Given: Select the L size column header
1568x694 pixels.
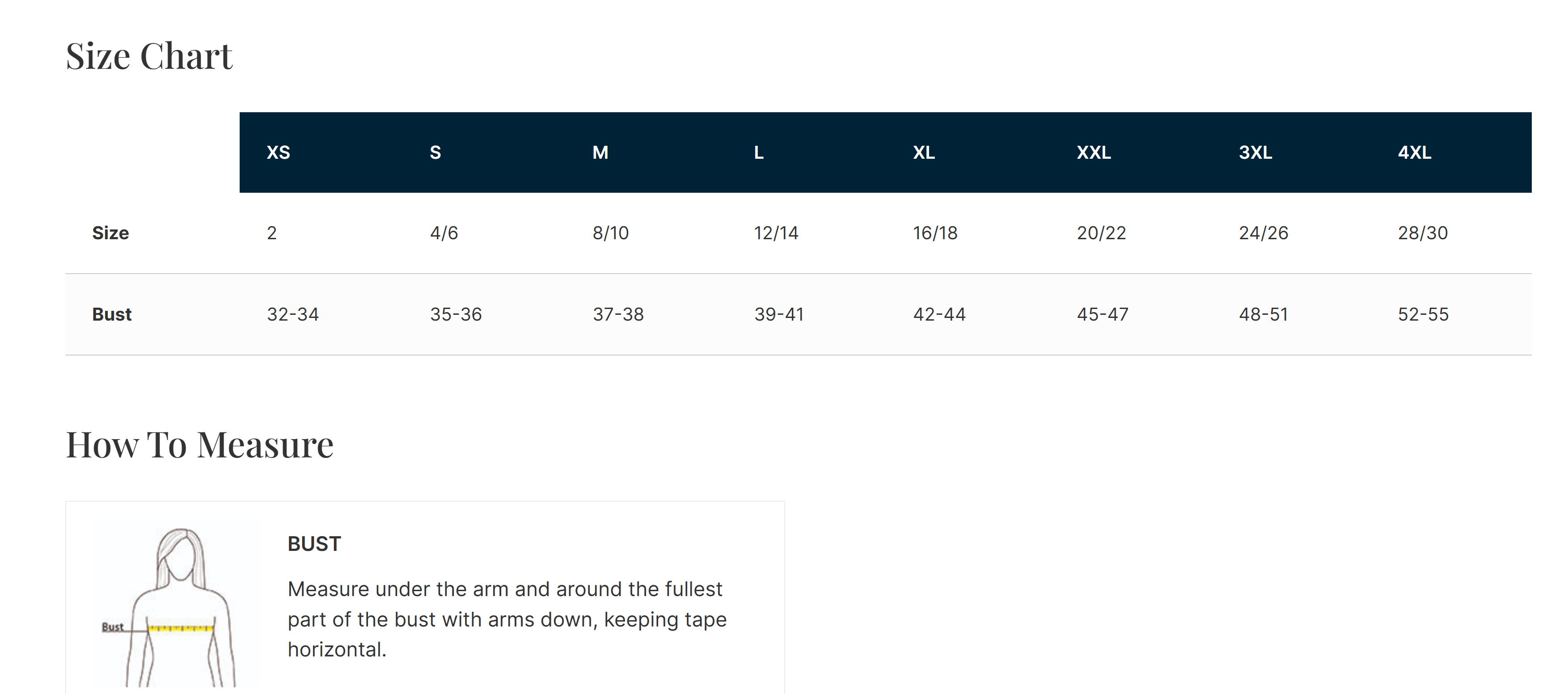Looking at the screenshot, I should (758, 152).
